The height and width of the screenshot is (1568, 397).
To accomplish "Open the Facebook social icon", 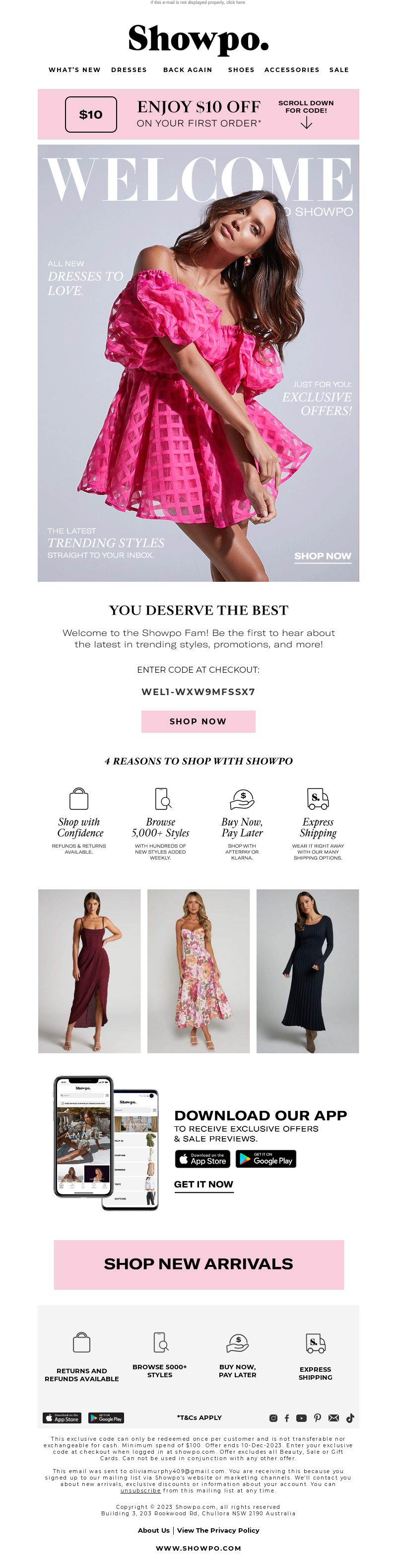I will 286,1417.
